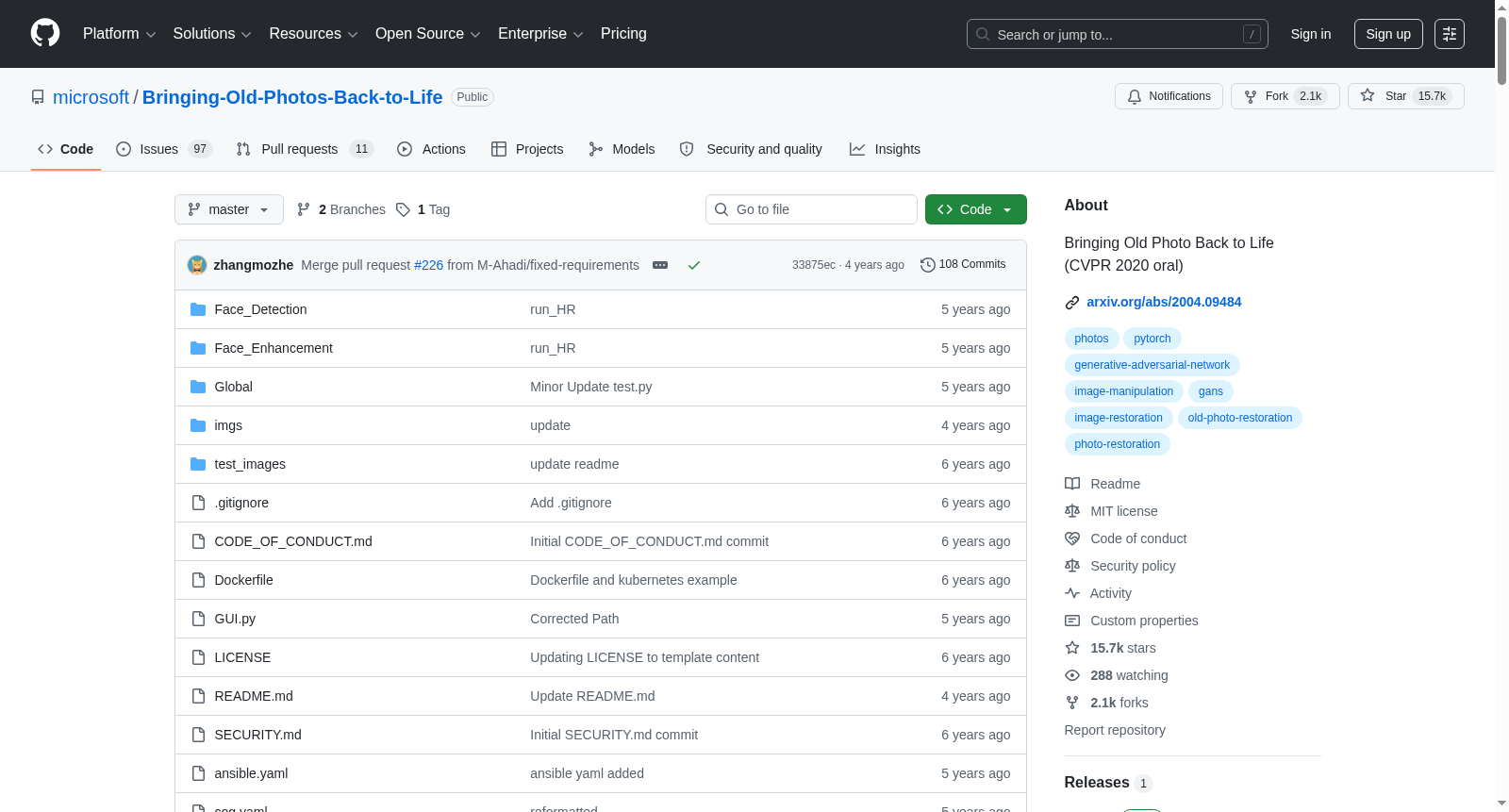Screen dimensions: 1509x812
Task: Open the Bringing-Old-Photos-Back-to-Life repository link
Action: click(292, 97)
